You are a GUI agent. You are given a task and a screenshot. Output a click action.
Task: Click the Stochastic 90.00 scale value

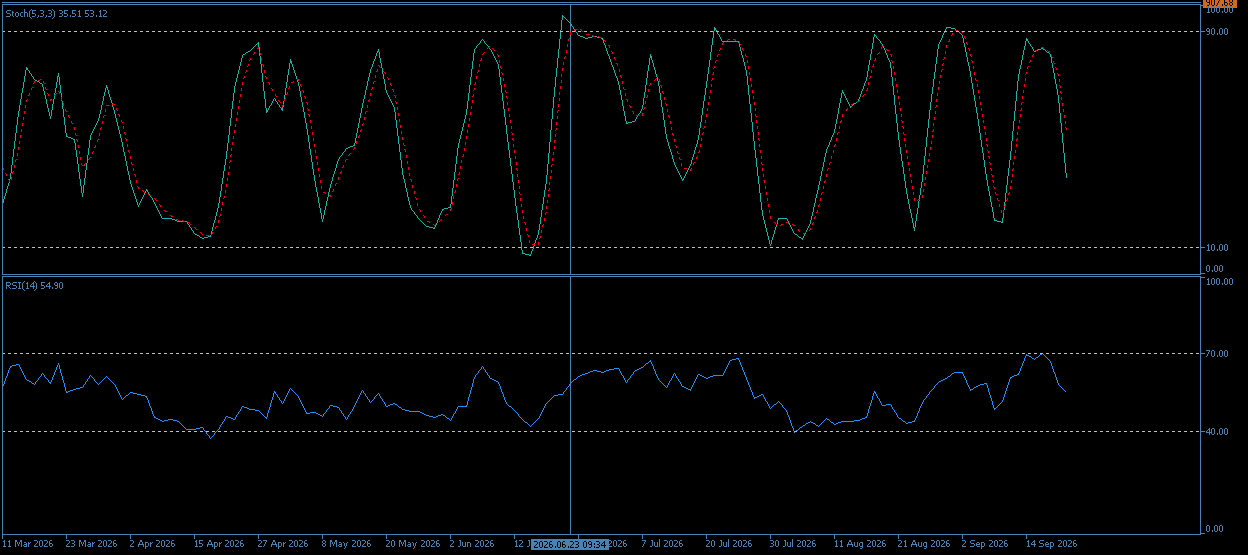click(1216, 32)
